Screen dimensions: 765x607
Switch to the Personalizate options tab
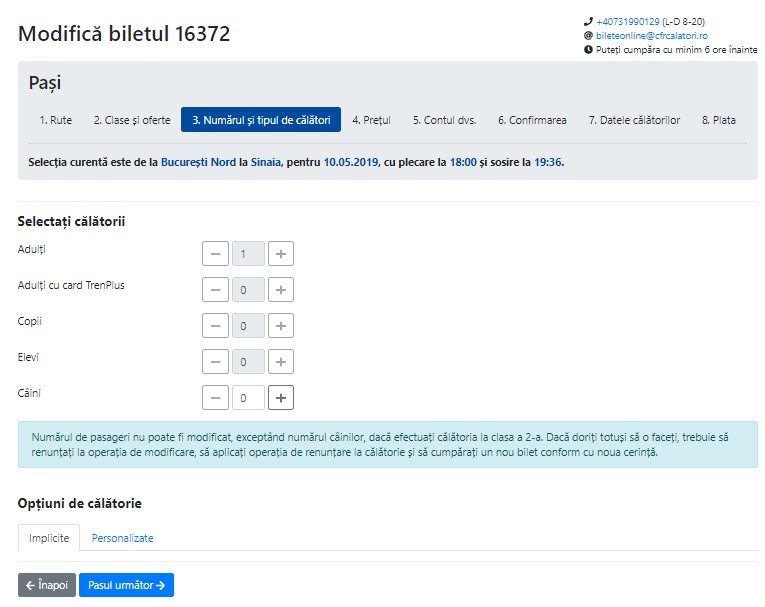pos(122,538)
